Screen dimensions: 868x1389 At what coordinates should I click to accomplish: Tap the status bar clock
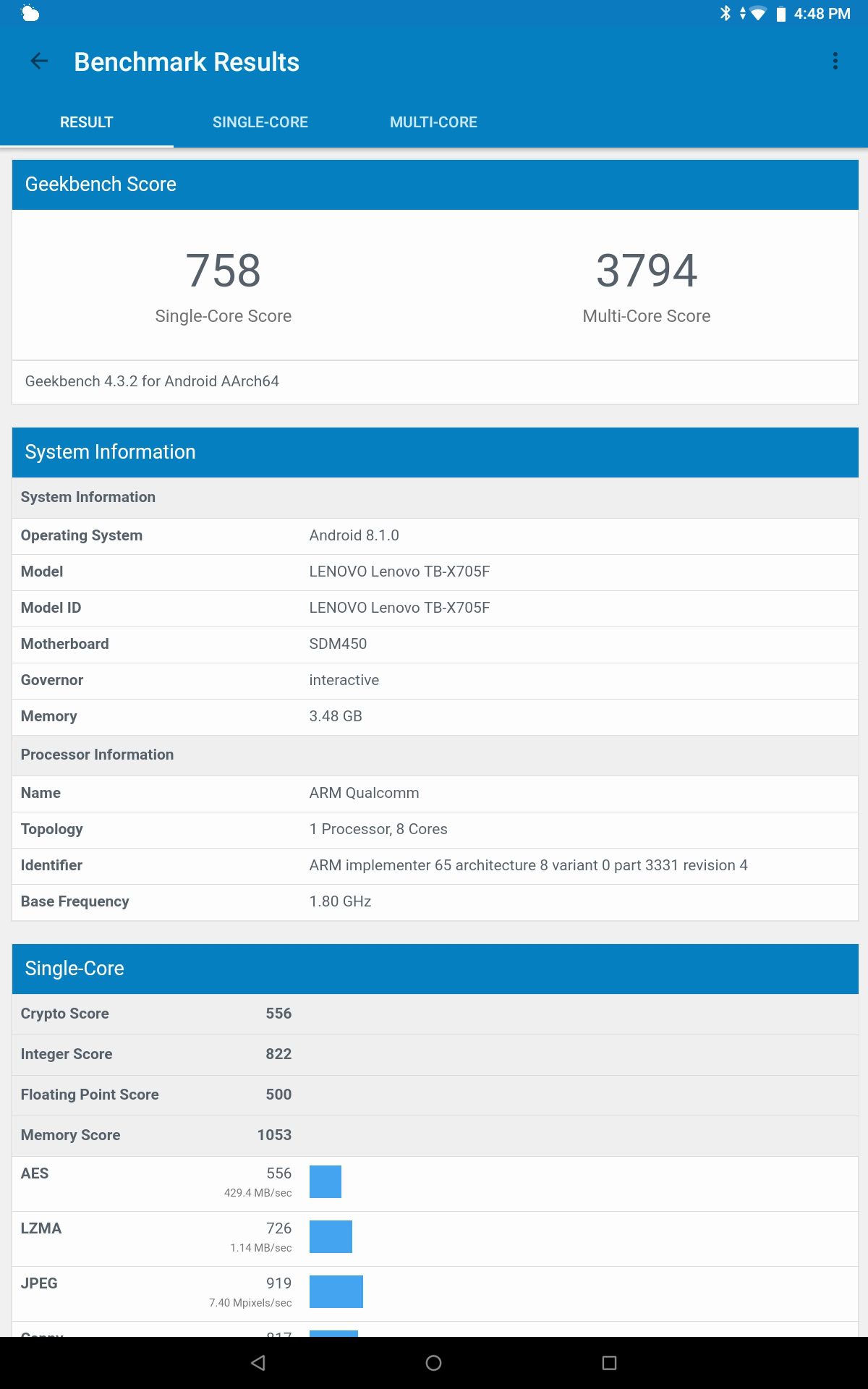pyautogui.click(x=822, y=14)
